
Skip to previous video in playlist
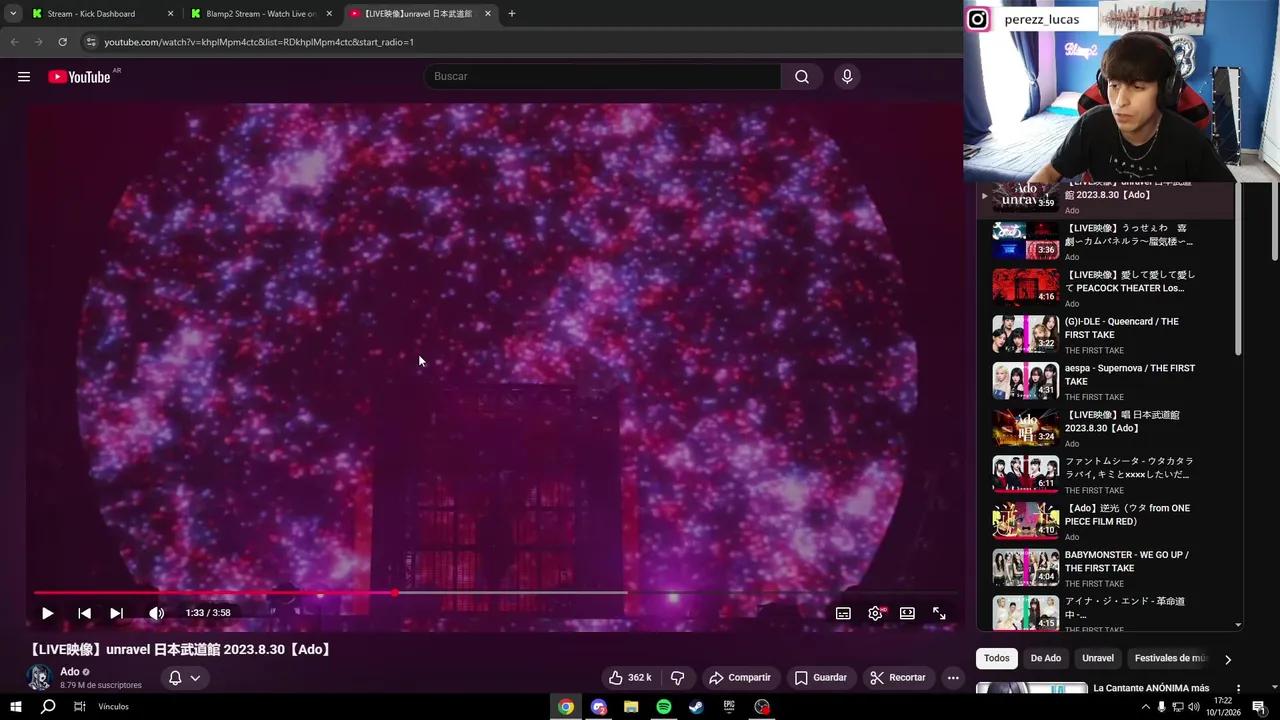(x=84, y=613)
